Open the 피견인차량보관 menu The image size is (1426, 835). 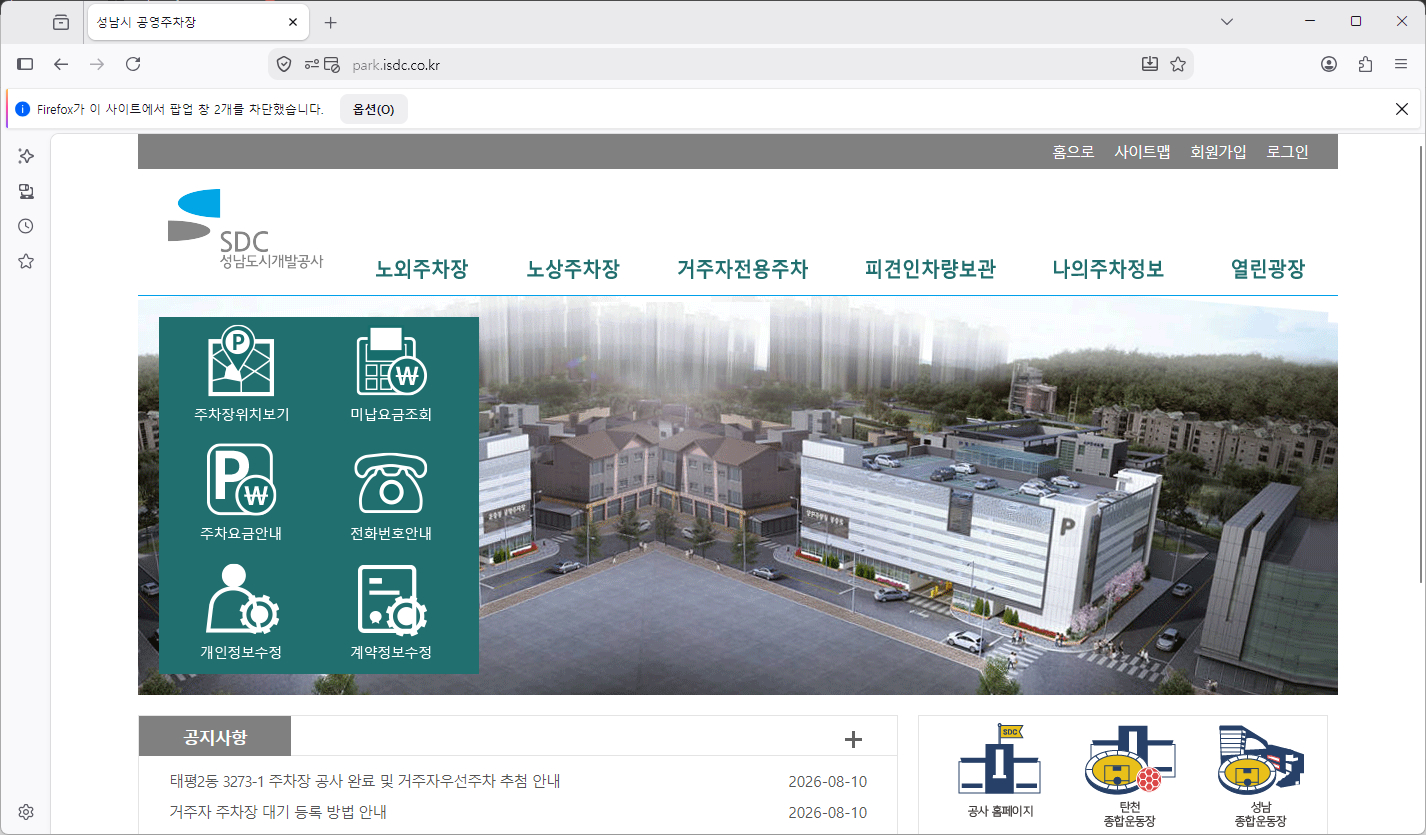930,269
